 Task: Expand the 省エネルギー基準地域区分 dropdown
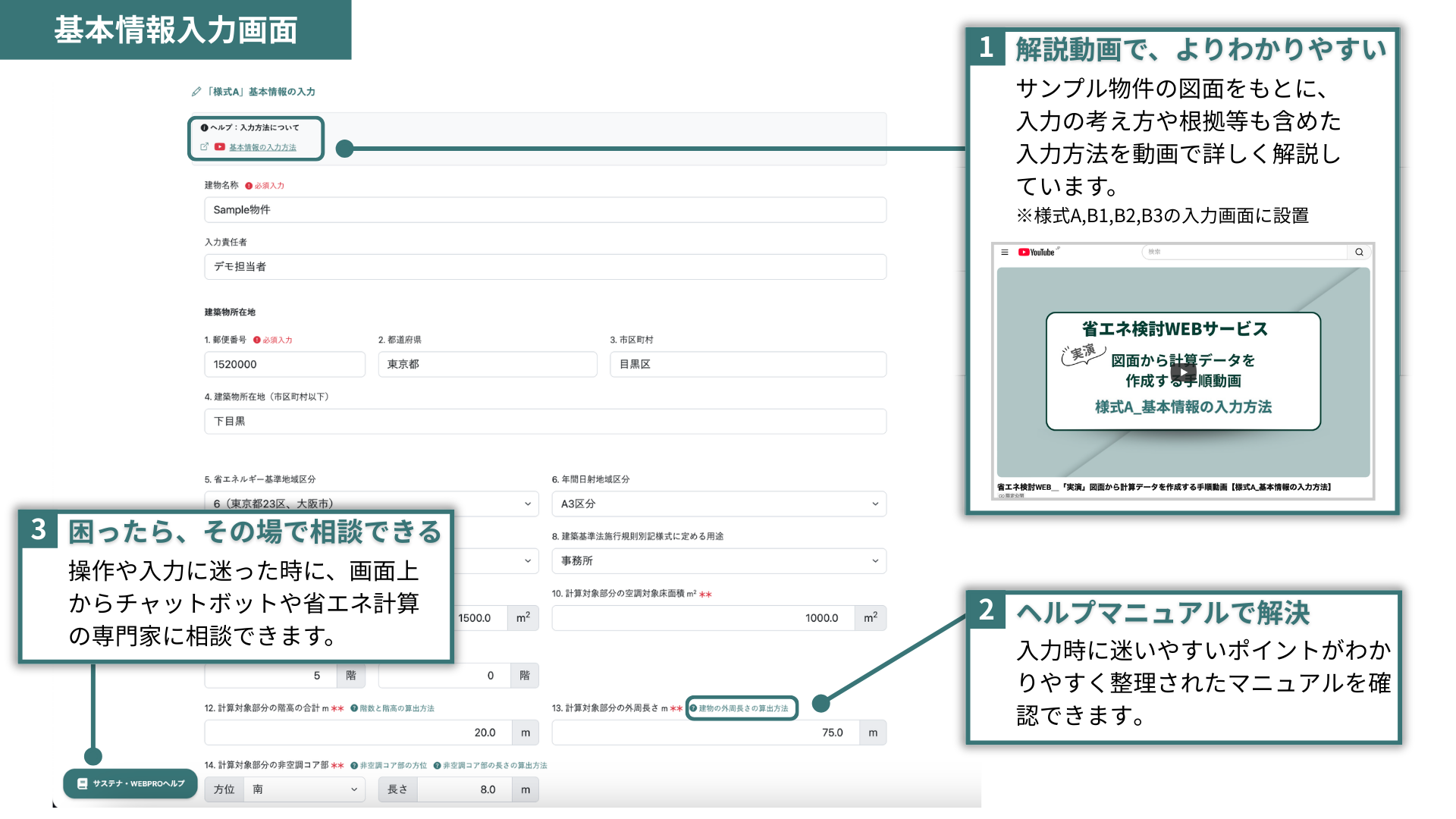pos(528,504)
